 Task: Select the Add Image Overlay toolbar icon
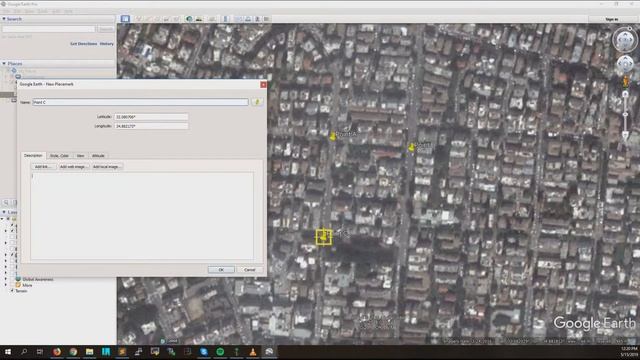tap(167, 19)
